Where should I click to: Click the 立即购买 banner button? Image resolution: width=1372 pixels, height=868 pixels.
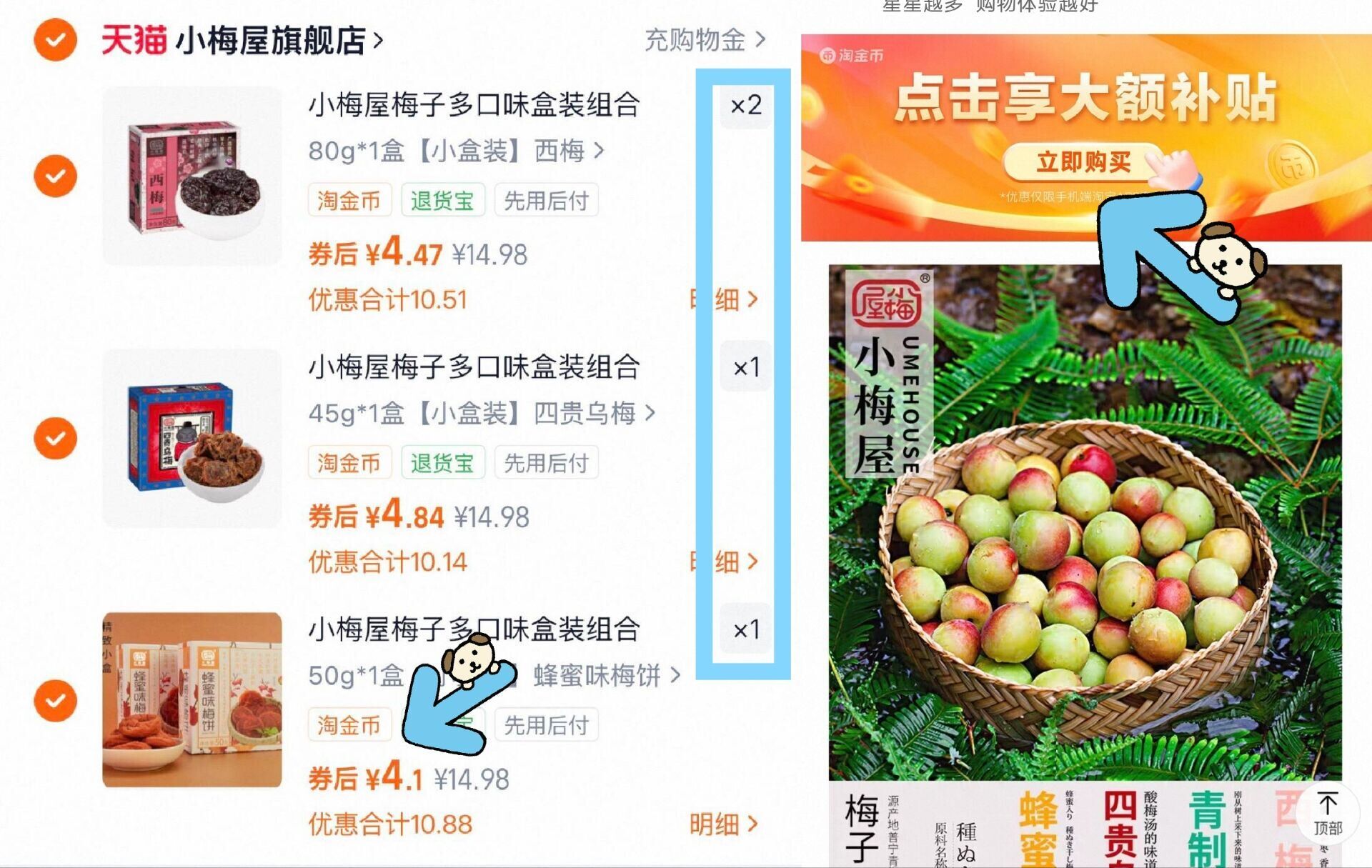[1083, 162]
